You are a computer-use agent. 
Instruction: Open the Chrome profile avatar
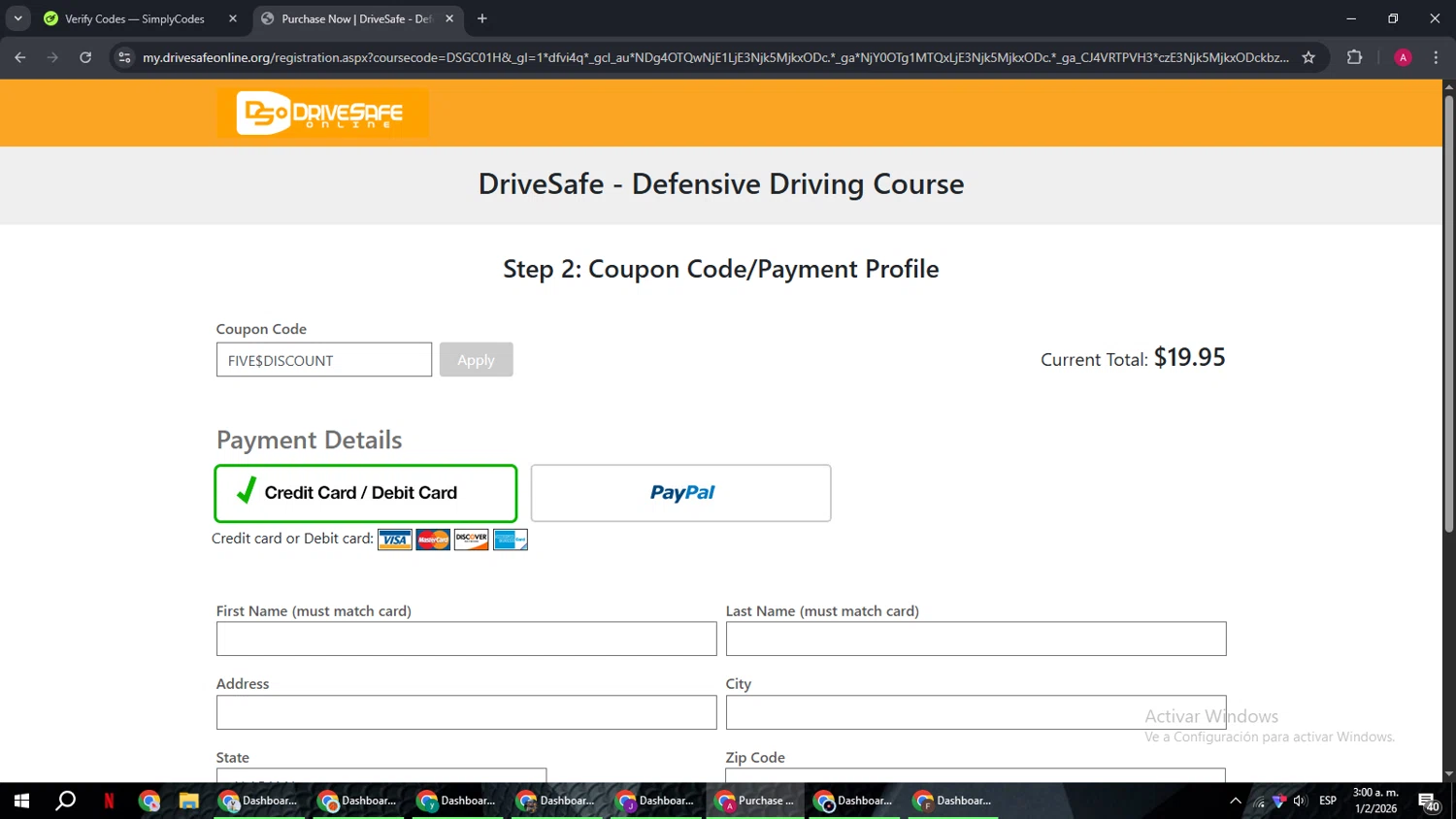click(x=1403, y=57)
